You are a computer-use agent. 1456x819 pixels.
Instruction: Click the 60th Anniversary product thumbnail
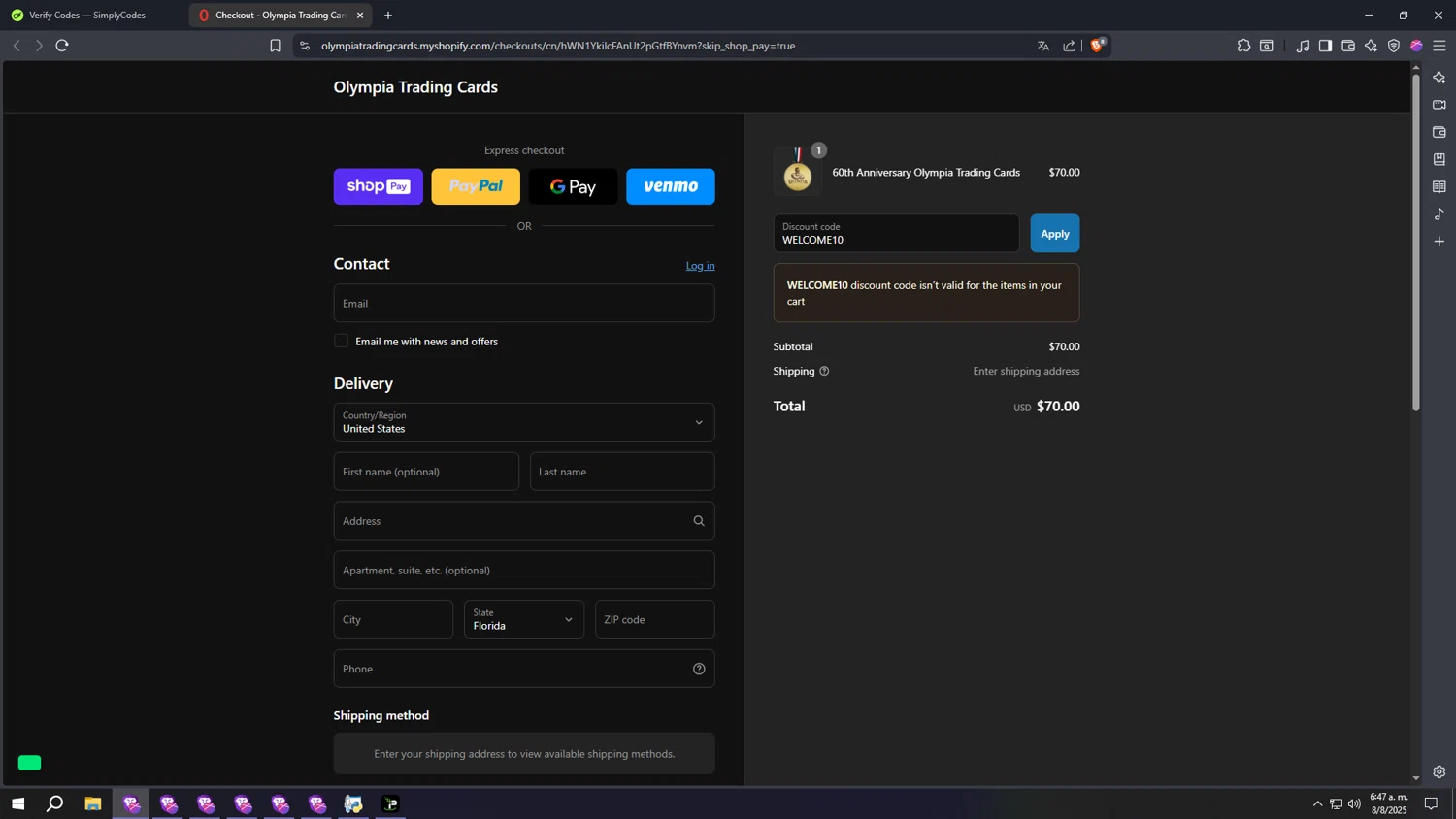pos(798,173)
